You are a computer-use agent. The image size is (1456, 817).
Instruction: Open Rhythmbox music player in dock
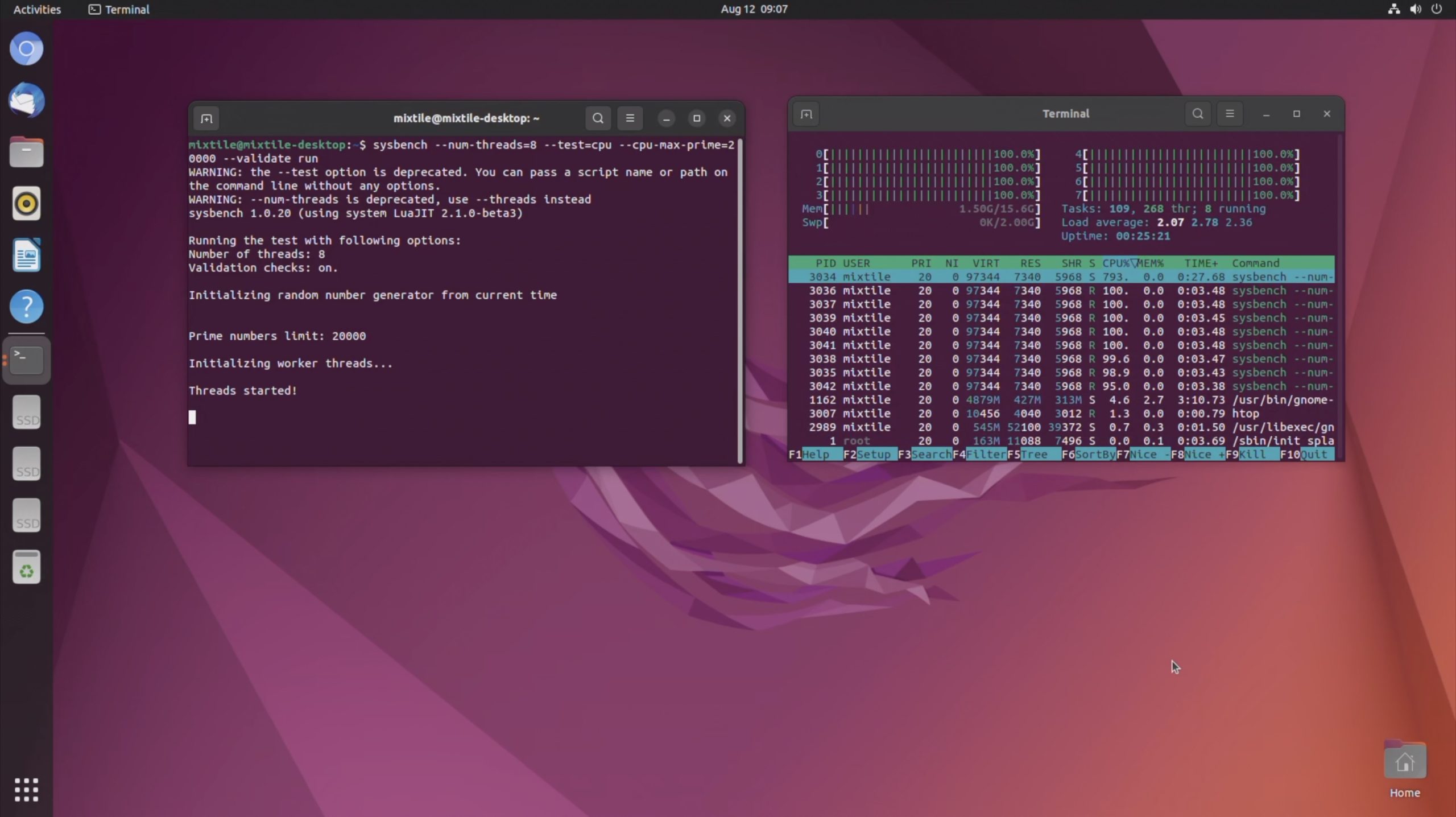point(26,204)
